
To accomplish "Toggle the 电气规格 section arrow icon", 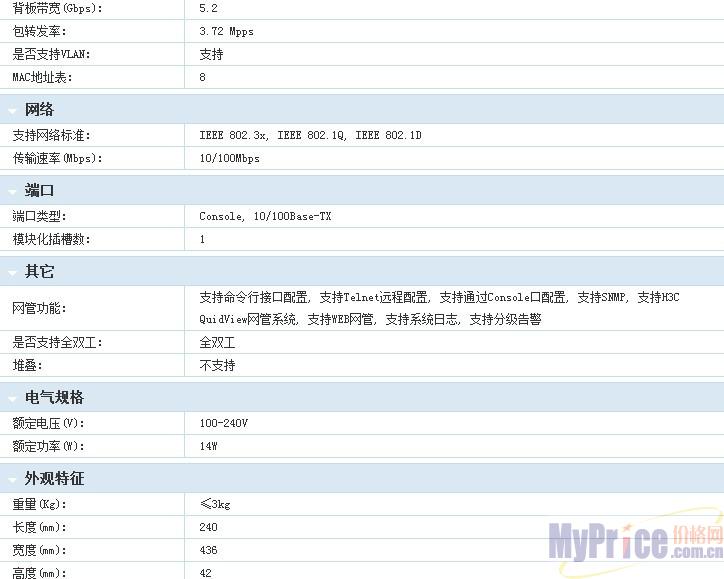I will (x=12, y=399).
